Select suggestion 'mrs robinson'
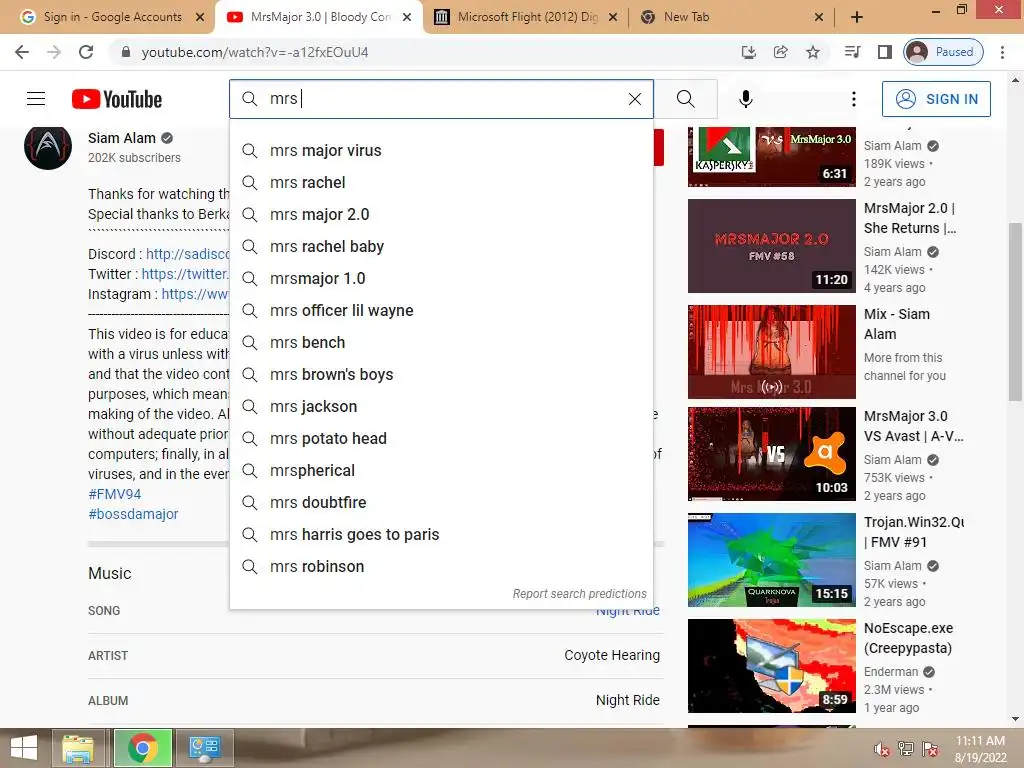The height and width of the screenshot is (768, 1024). [441, 566]
